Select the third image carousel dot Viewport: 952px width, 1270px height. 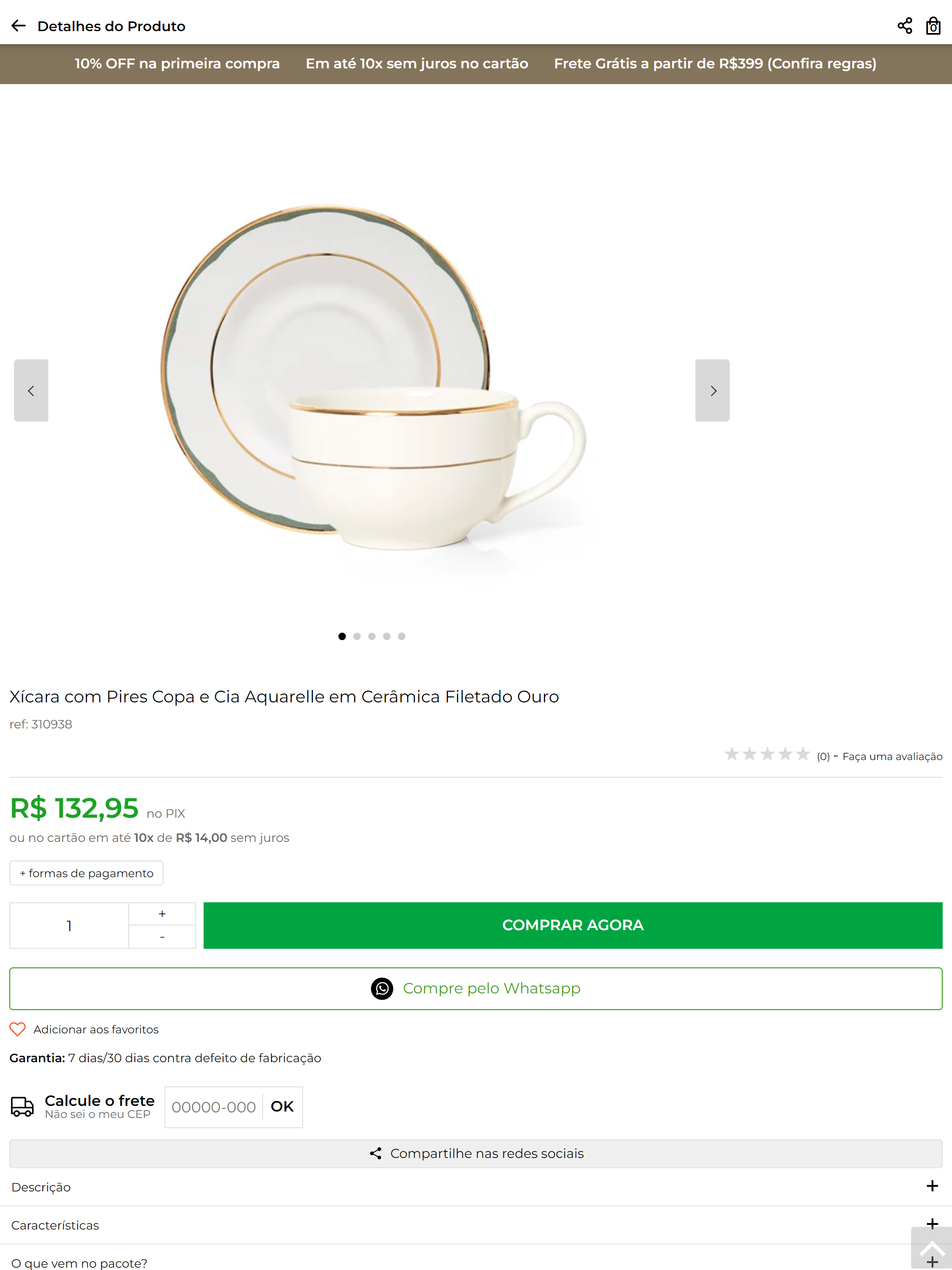tap(372, 636)
